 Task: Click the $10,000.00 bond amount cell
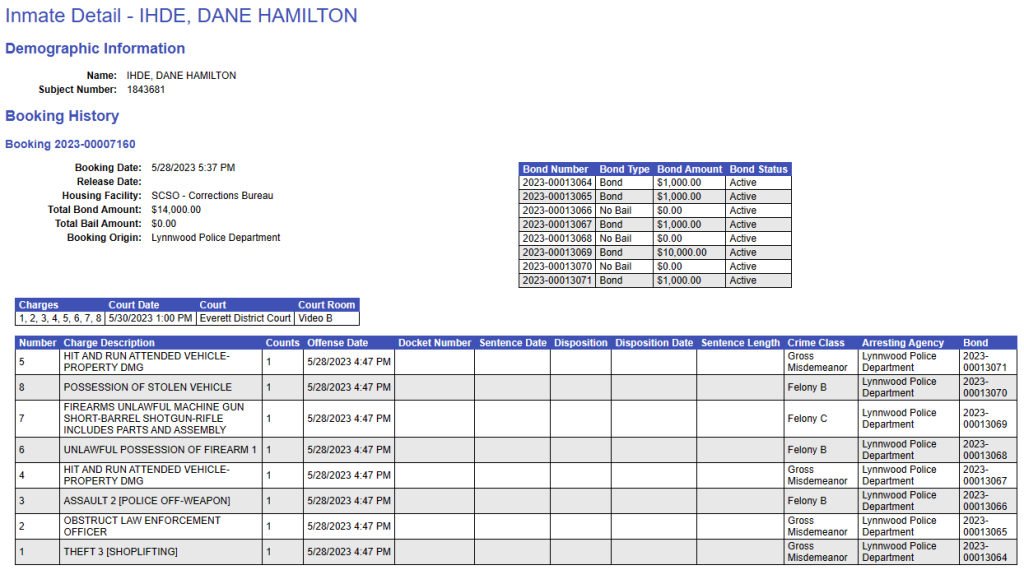click(x=690, y=253)
